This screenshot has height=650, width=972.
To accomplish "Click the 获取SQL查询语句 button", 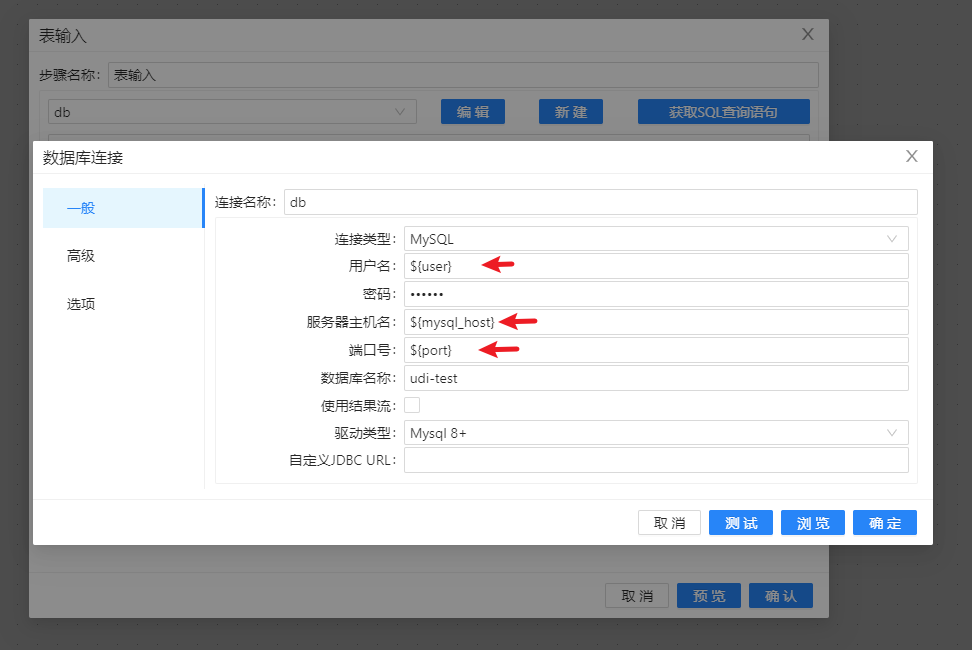I will coord(724,112).
